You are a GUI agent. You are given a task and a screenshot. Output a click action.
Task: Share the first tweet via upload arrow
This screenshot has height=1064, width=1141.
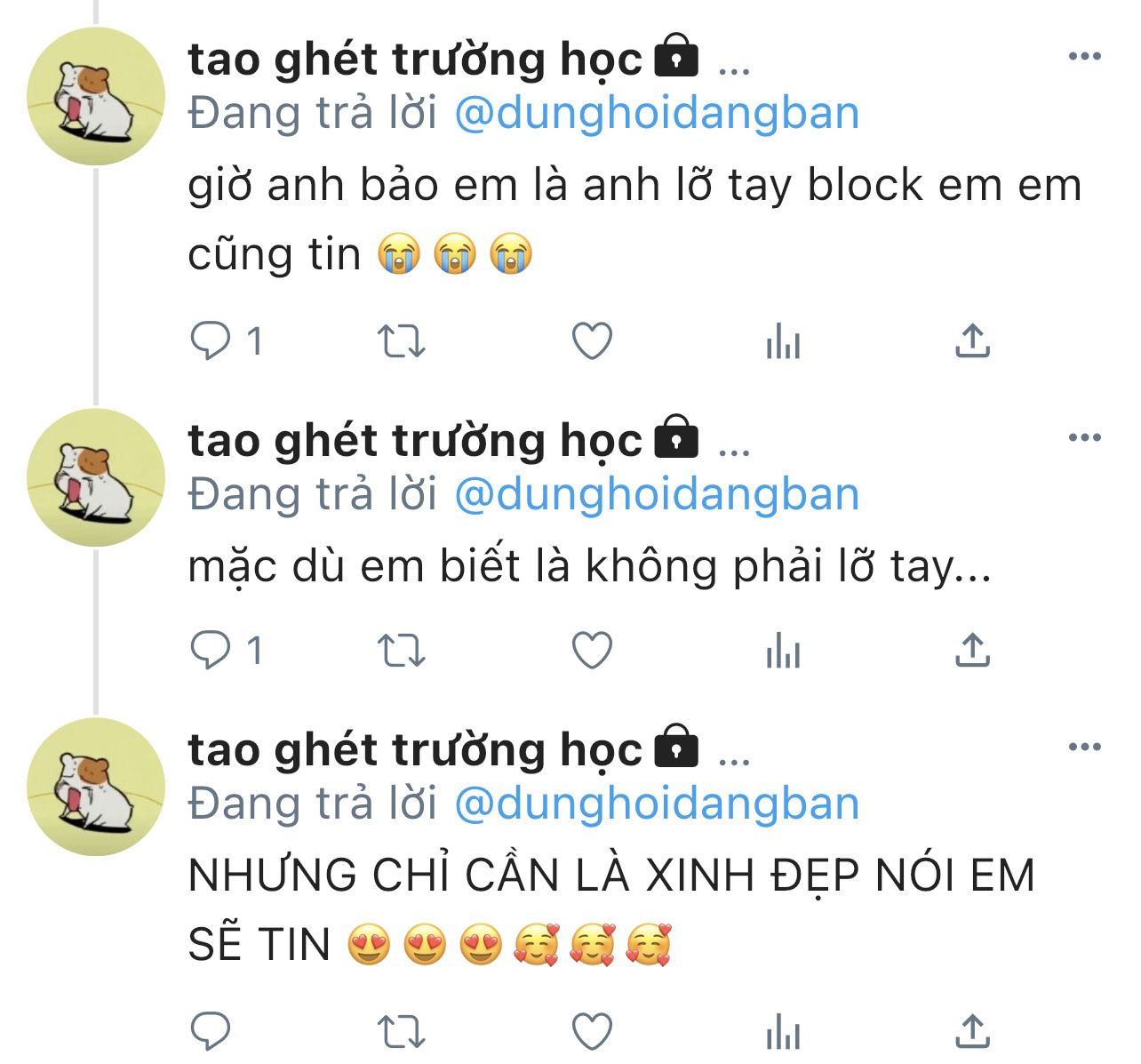point(973,340)
